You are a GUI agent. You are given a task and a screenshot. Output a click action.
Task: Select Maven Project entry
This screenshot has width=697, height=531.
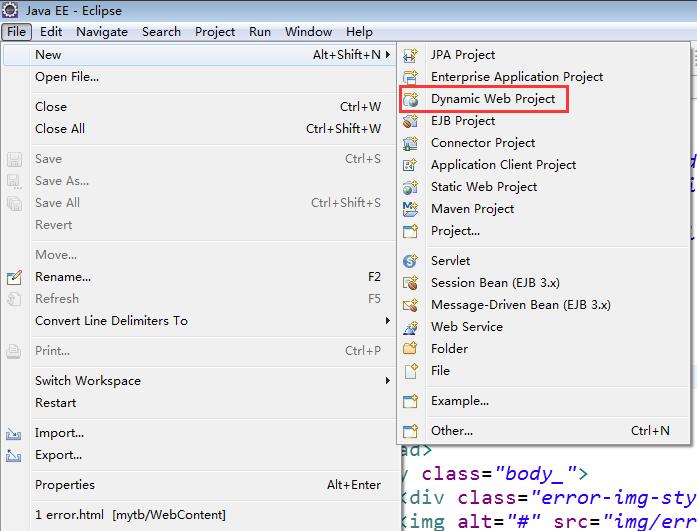pyautogui.click(x=544, y=209)
